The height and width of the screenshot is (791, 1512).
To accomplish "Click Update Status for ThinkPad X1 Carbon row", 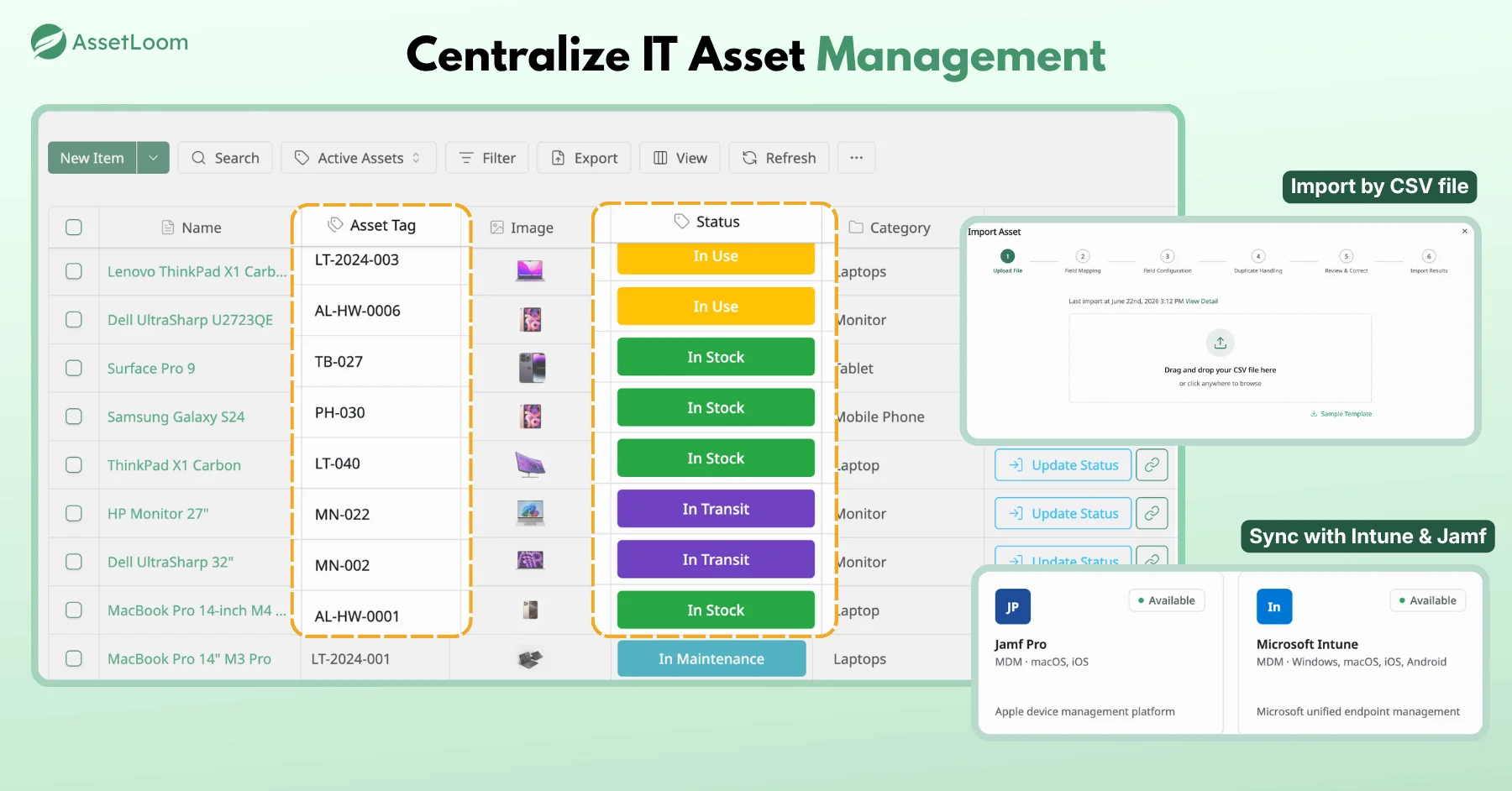I will [1063, 464].
